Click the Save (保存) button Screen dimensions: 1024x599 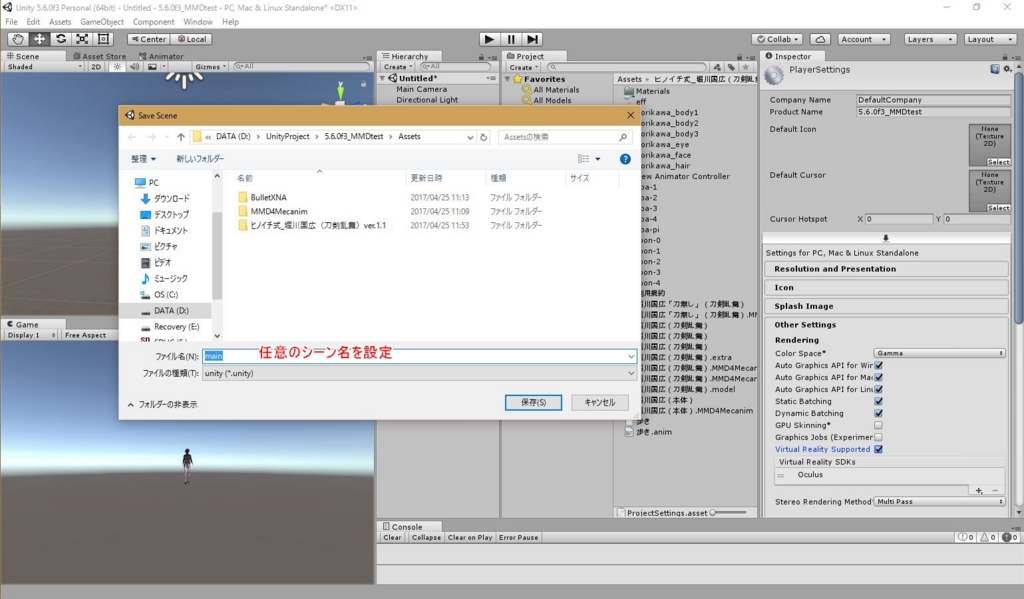pos(533,402)
